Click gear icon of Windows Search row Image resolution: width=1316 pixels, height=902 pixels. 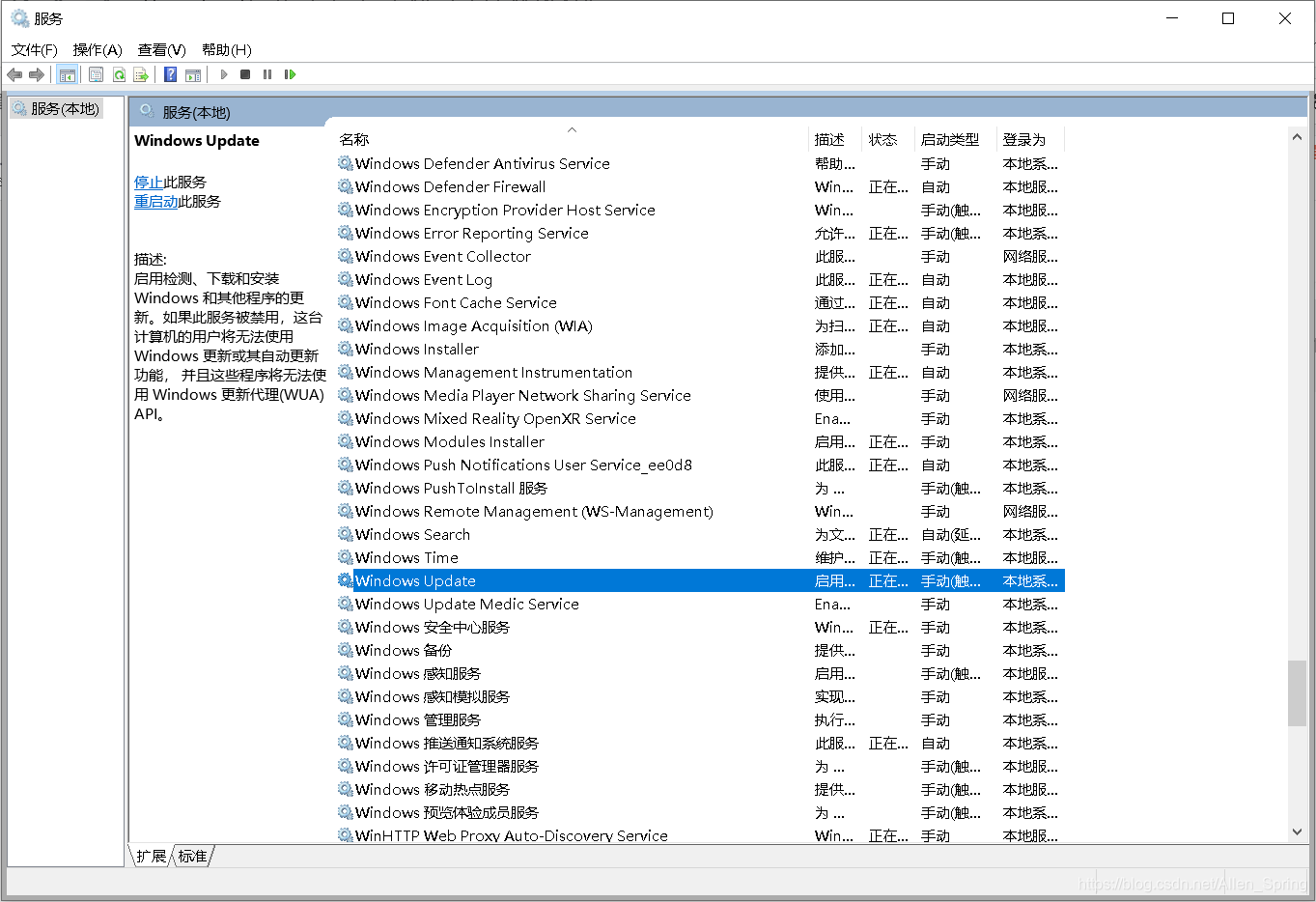[x=345, y=534]
